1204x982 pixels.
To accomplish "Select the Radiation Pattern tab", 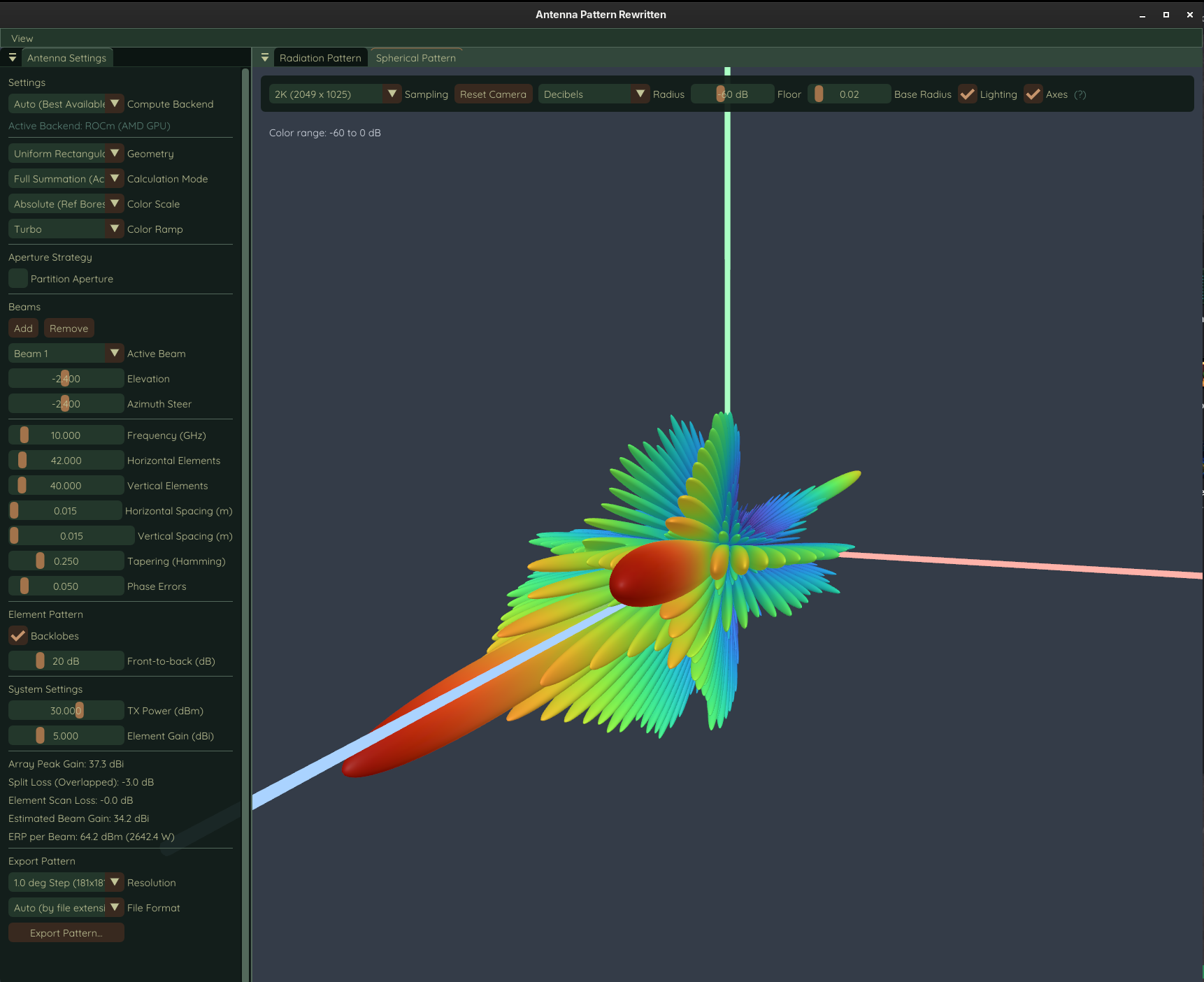I will click(x=320, y=57).
